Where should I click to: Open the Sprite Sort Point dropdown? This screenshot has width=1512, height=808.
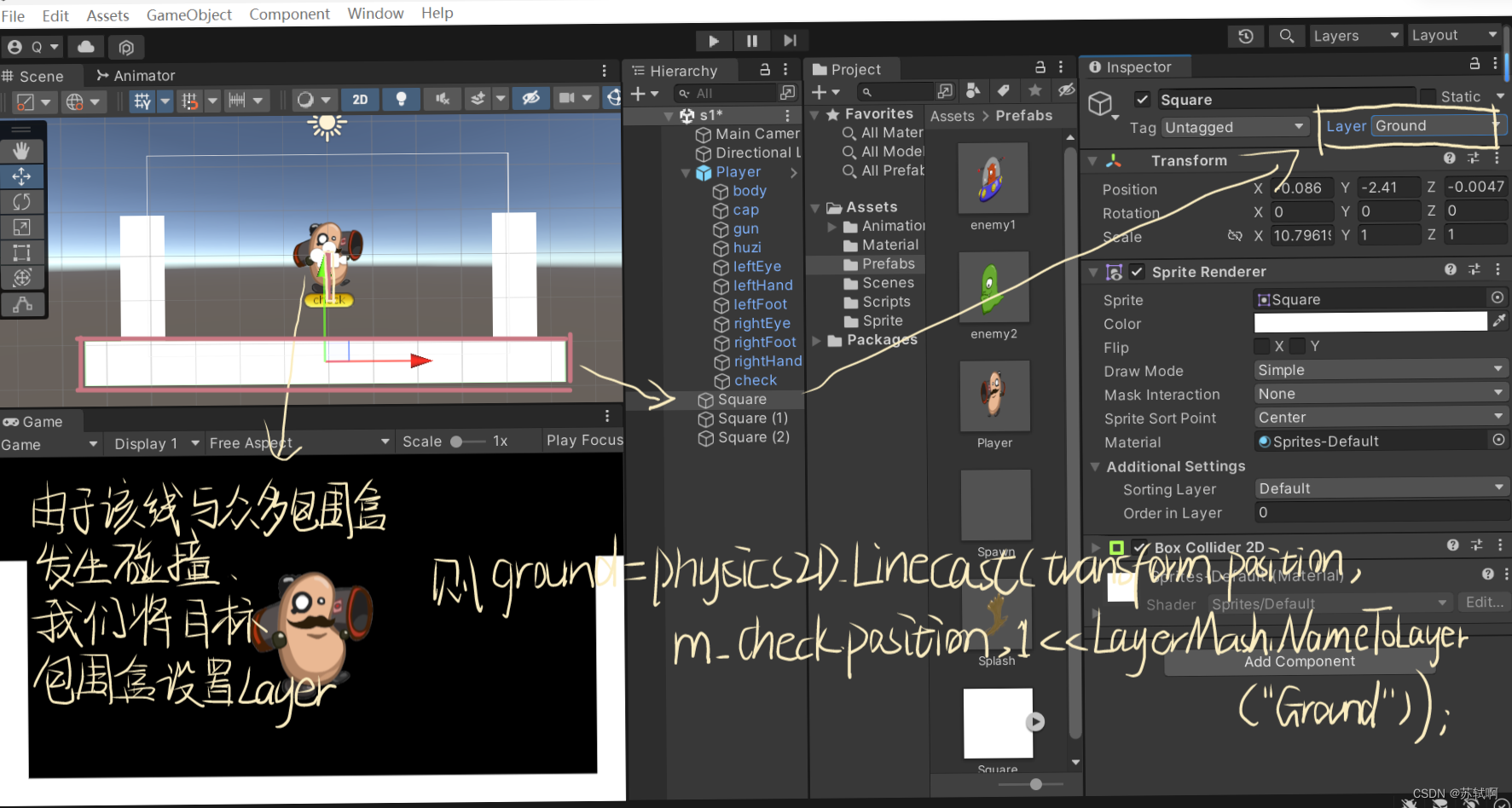(1381, 418)
